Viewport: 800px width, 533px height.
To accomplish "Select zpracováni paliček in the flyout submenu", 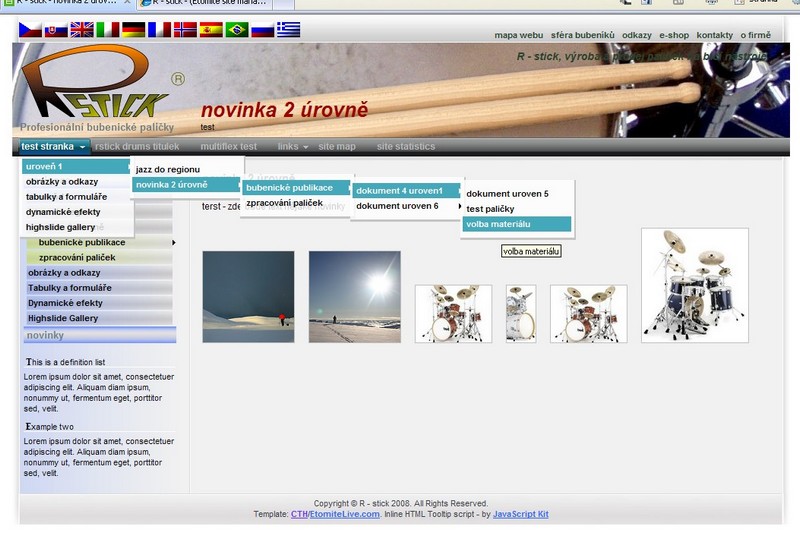I will [x=297, y=203].
